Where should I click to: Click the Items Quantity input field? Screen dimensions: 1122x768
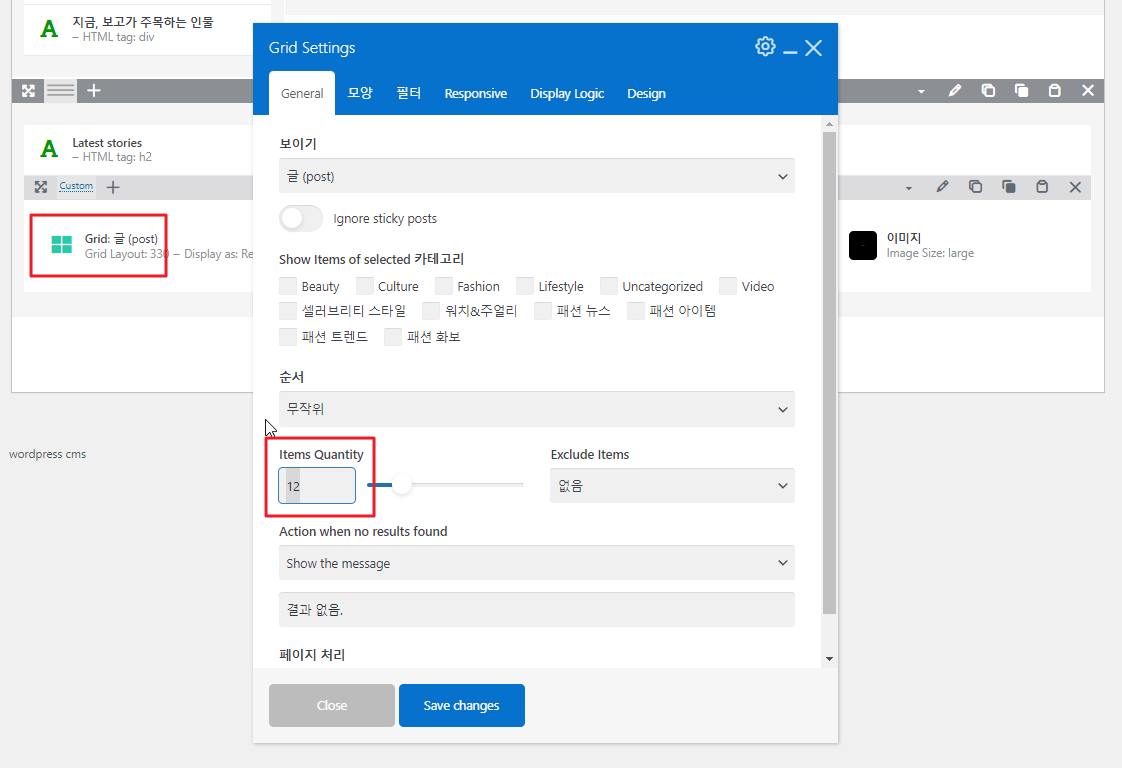click(317, 485)
